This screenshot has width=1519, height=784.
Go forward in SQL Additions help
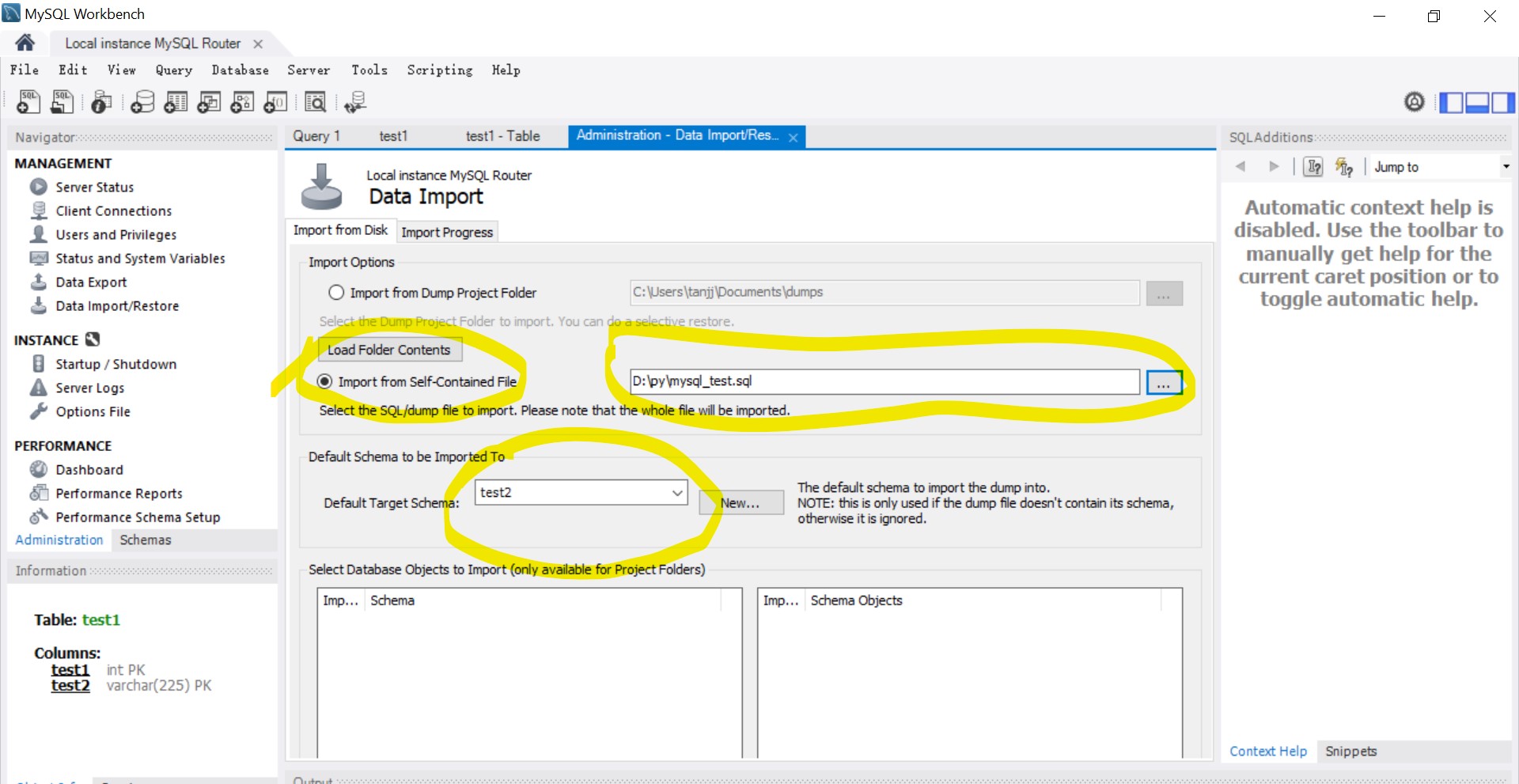[1274, 166]
